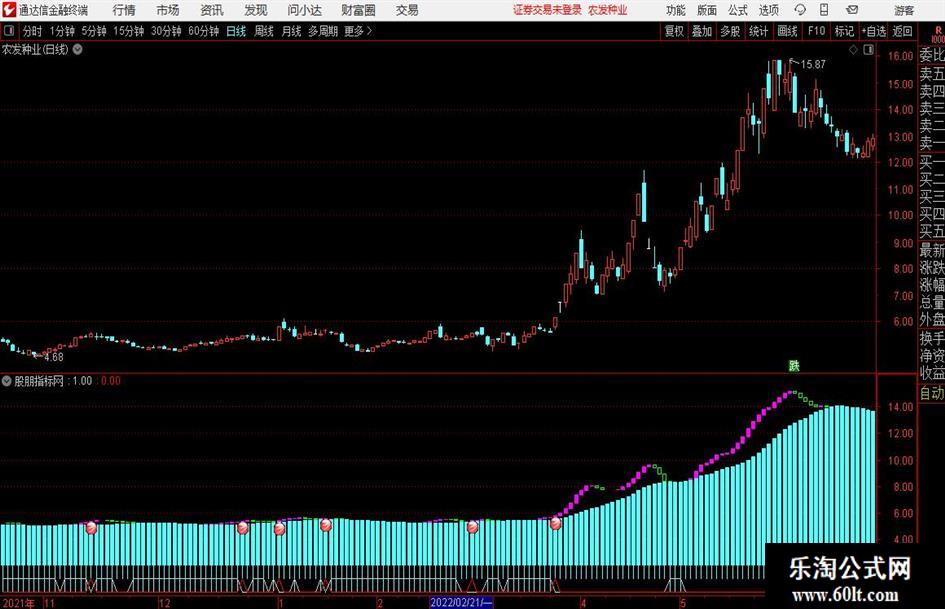
Task: Click the 标记 mark toolbar button
Action: tap(844, 31)
